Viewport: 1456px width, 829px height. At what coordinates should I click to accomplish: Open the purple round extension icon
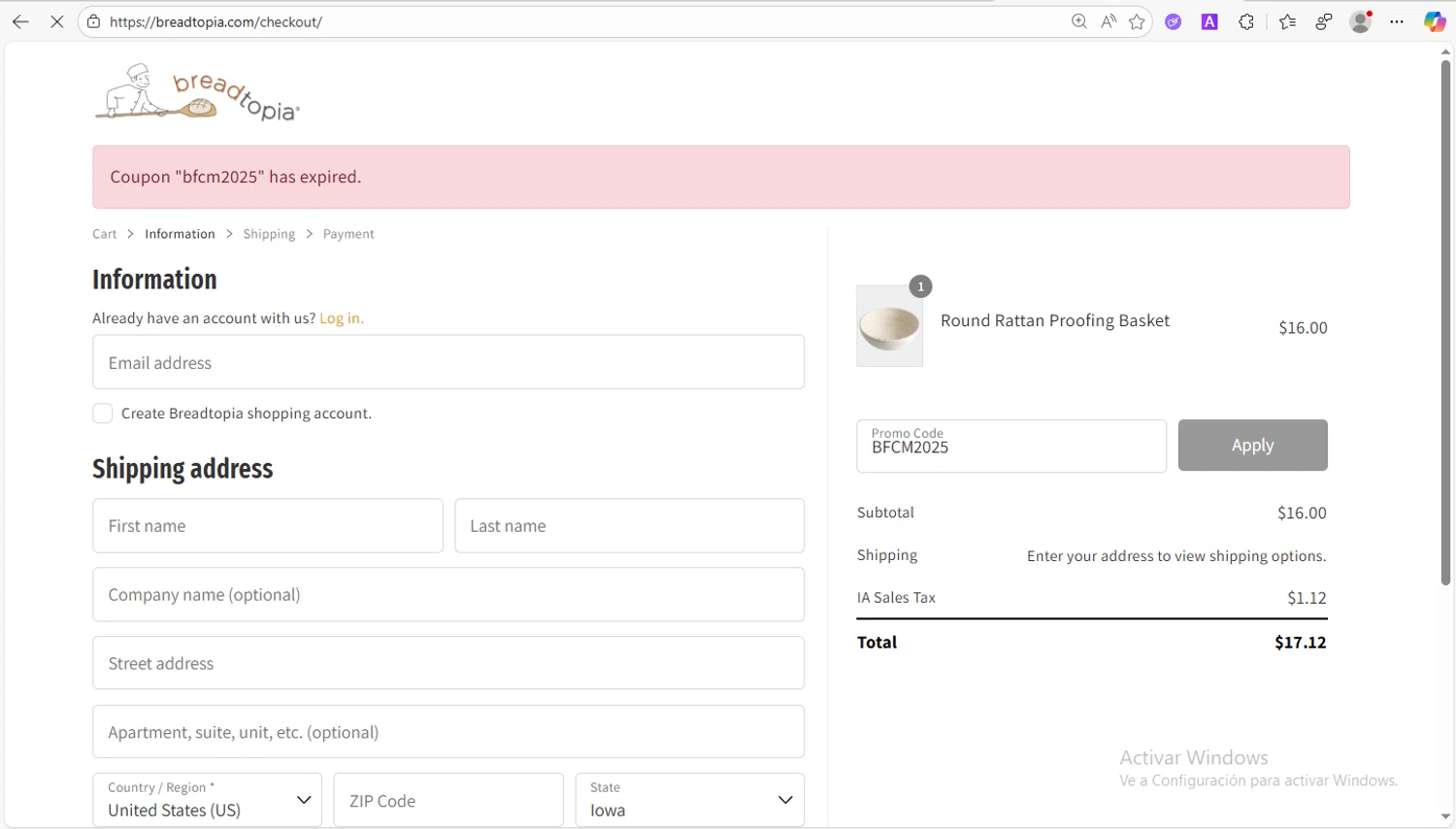tap(1174, 21)
